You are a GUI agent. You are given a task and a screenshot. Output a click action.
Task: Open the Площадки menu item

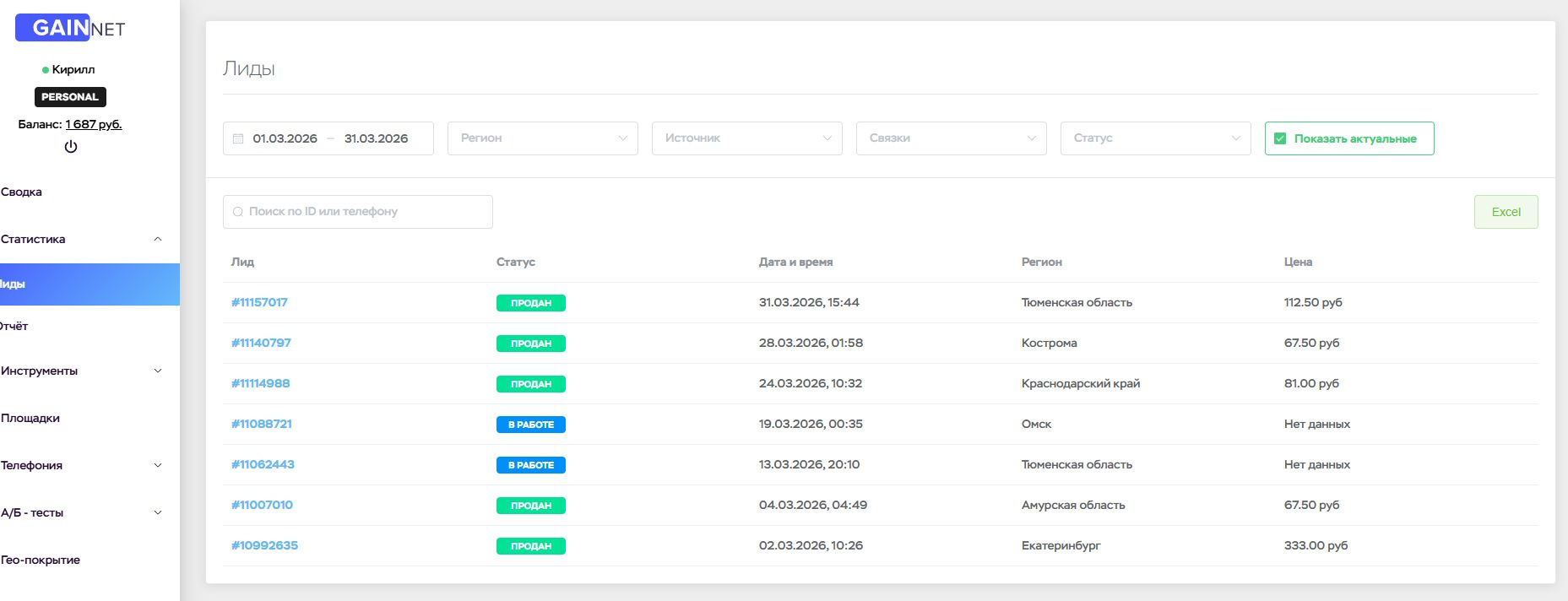(x=30, y=418)
